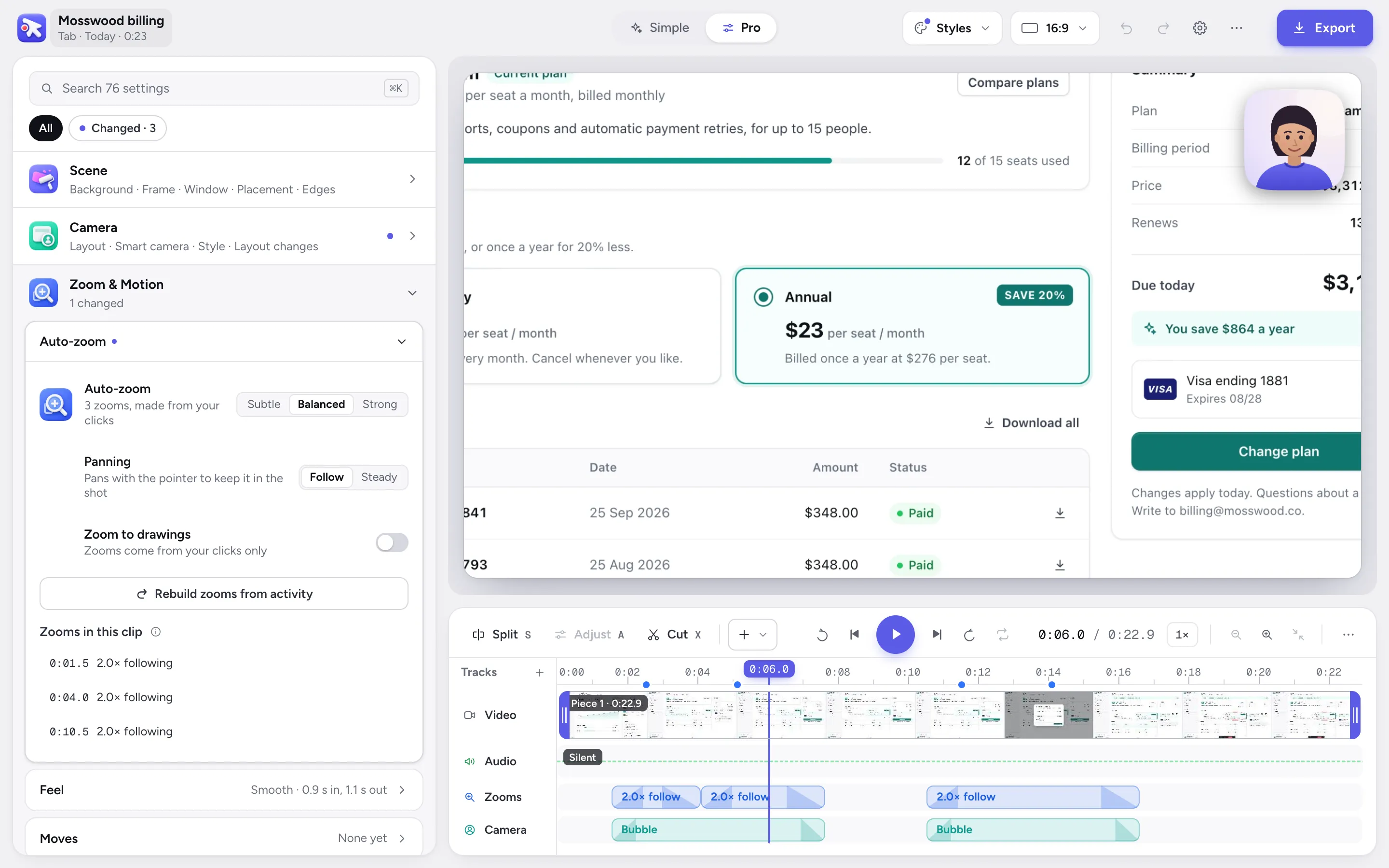Open the top bar more options ellipsis

1236,27
